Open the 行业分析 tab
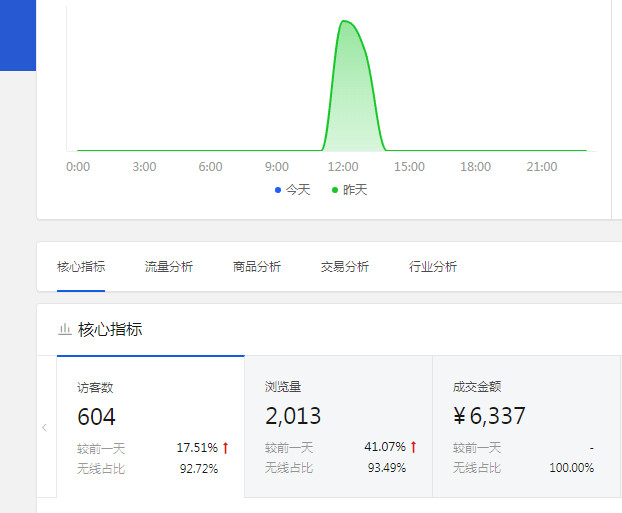 coord(433,267)
